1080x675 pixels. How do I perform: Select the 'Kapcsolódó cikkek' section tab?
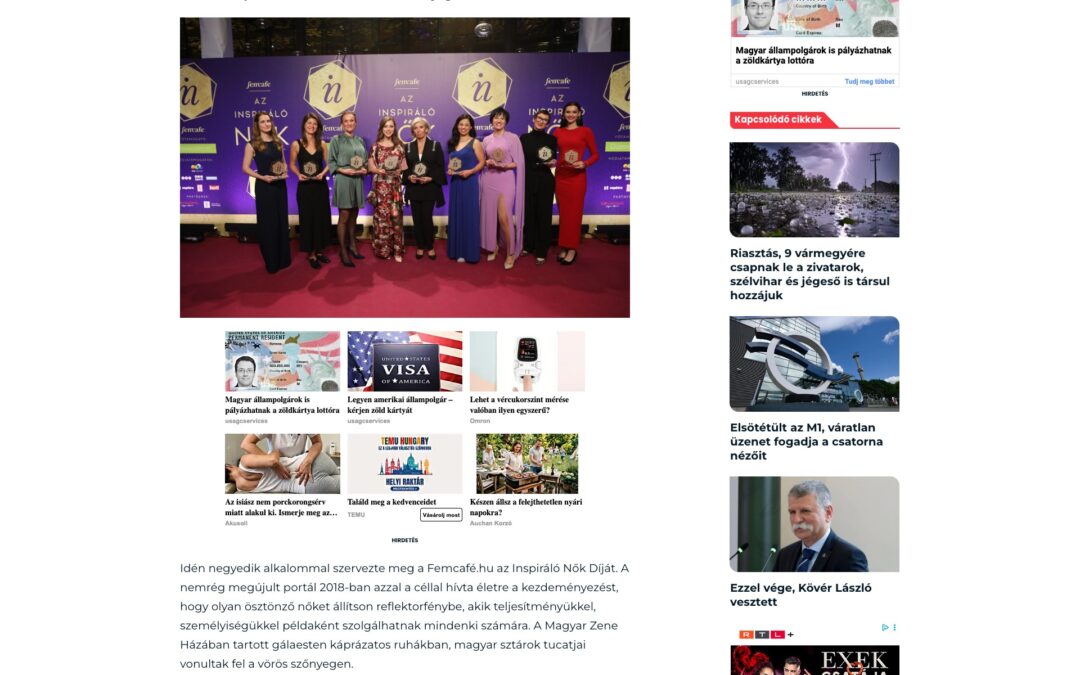click(x=778, y=120)
